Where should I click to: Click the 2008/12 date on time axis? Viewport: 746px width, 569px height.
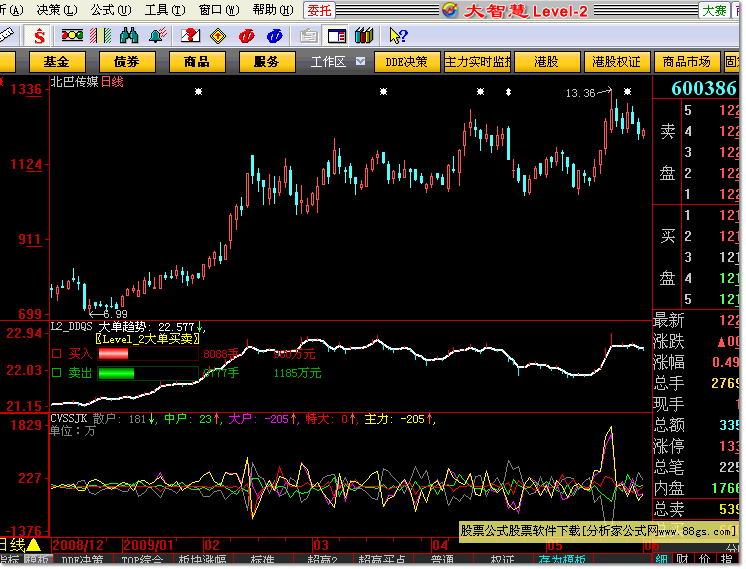[x=78, y=545]
